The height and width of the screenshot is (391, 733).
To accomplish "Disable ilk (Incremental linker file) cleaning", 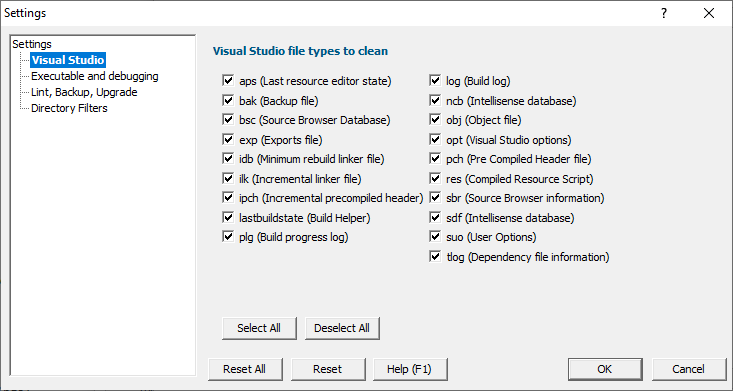I will click(x=228, y=179).
